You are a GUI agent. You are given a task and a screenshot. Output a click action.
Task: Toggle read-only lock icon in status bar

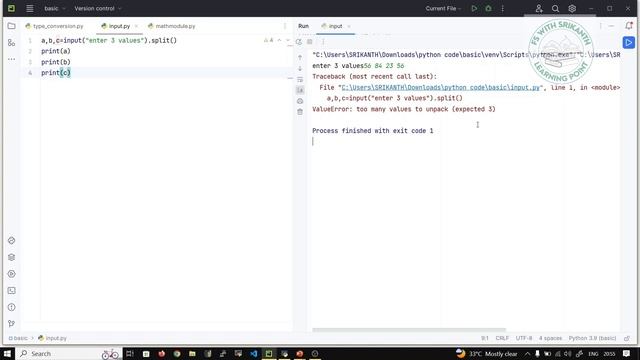627,338
